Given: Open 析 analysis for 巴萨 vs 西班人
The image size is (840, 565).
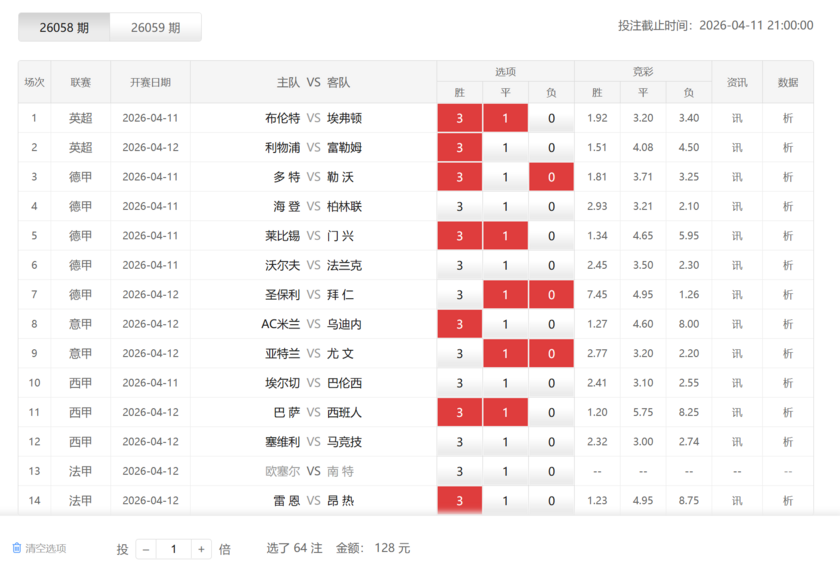Looking at the screenshot, I should click(788, 412).
